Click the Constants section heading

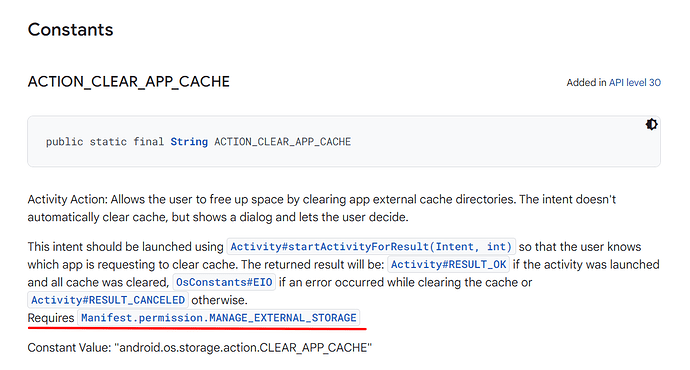click(x=70, y=30)
